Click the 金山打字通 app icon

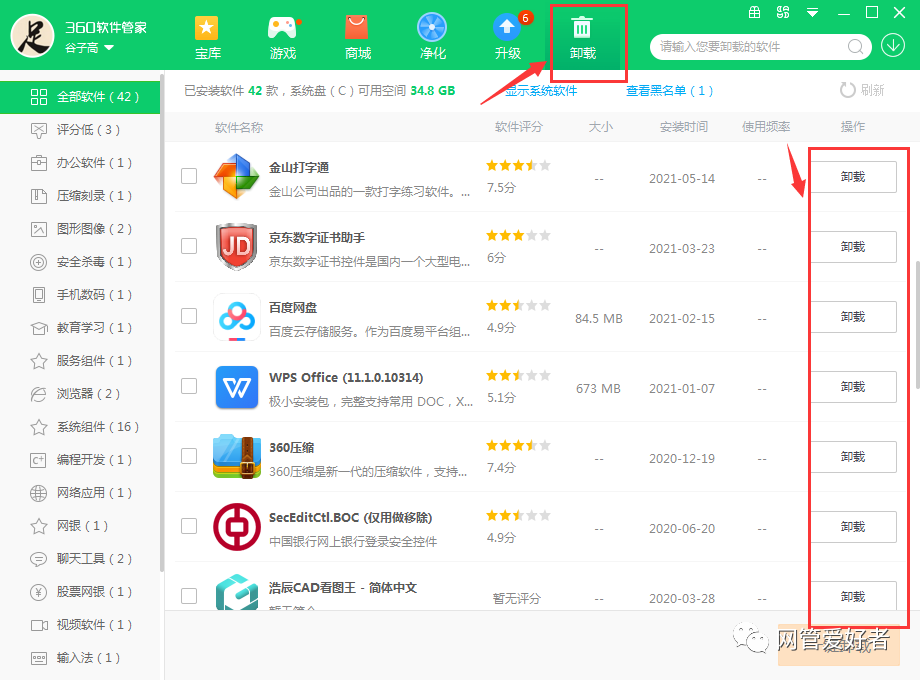click(x=236, y=176)
